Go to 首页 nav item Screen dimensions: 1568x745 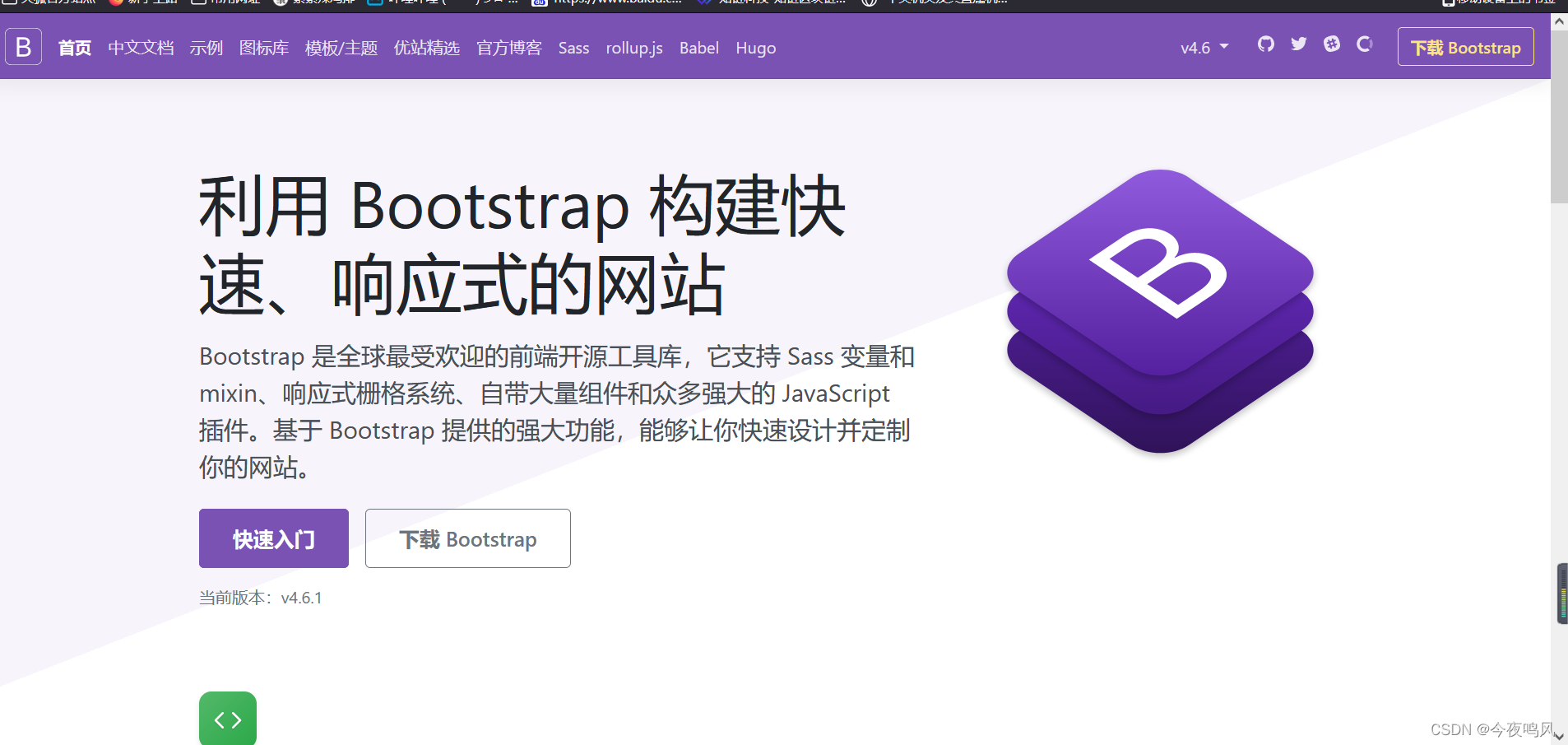75,48
